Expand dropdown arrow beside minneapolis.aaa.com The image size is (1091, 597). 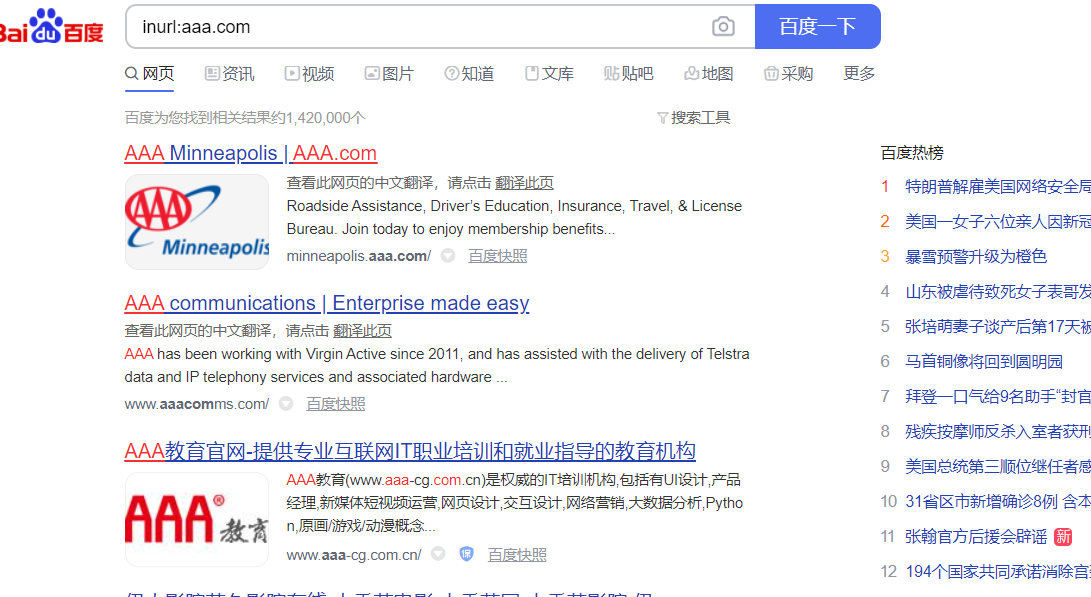click(x=448, y=256)
